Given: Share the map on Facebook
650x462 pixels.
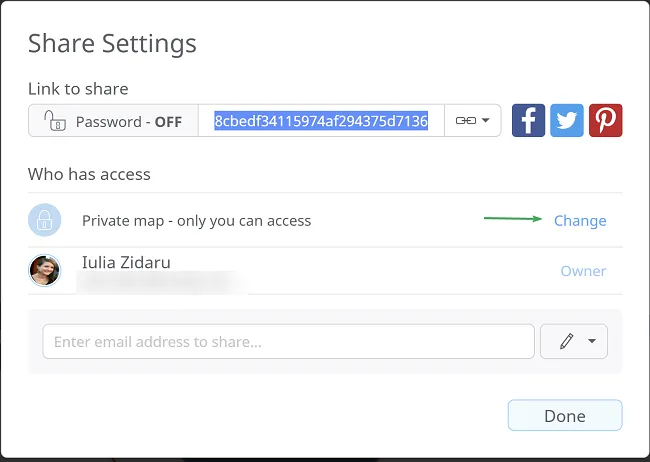Looking at the screenshot, I should point(529,121).
